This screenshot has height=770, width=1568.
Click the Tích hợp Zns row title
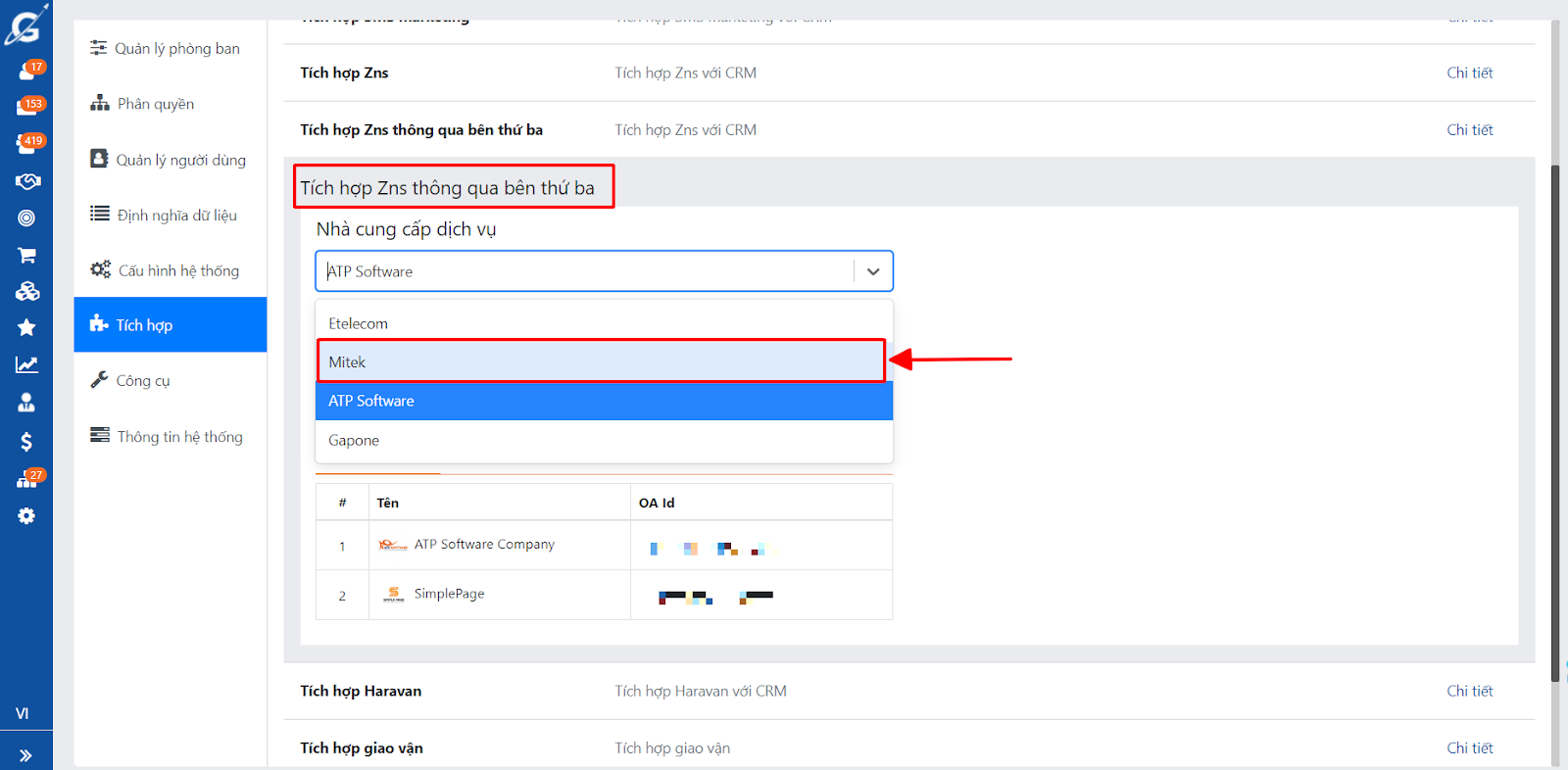pyautogui.click(x=344, y=72)
